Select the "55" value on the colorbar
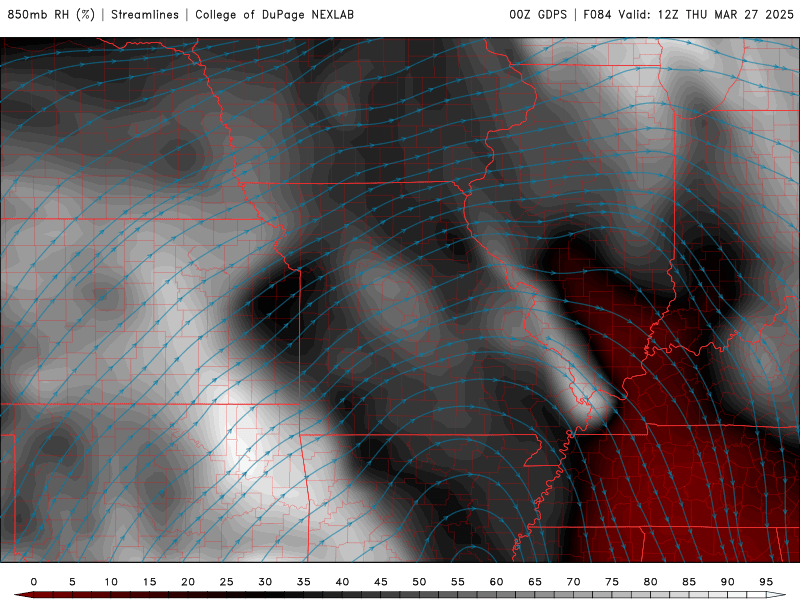Image resolution: width=800 pixels, height=600 pixels. point(458,582)
